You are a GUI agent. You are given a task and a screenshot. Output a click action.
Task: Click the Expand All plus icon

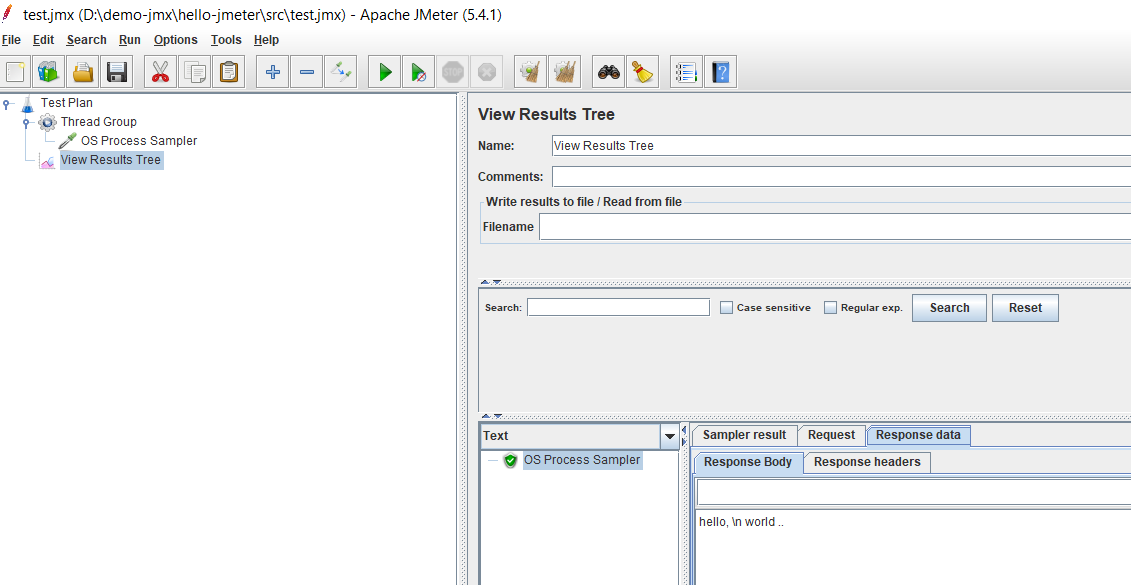[273, 71]
